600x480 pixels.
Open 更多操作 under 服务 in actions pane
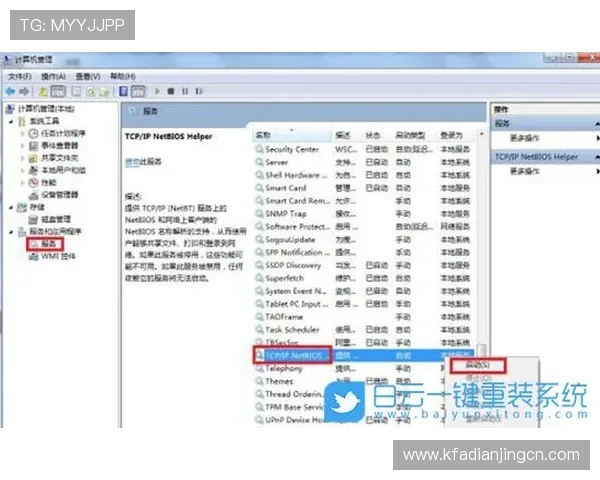[525, 138]
